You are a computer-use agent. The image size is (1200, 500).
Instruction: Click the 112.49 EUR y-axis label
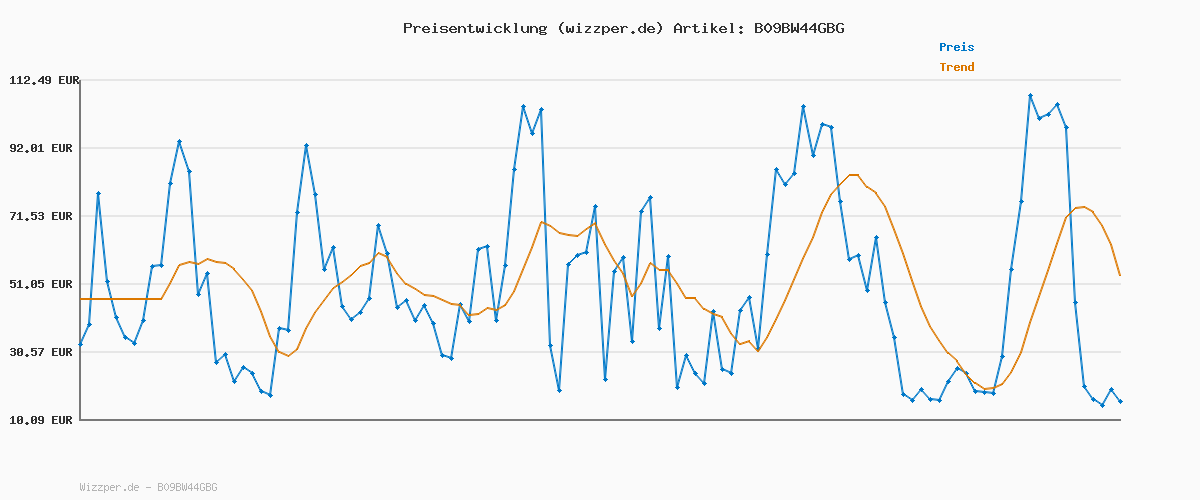click(x=44, y=80)
